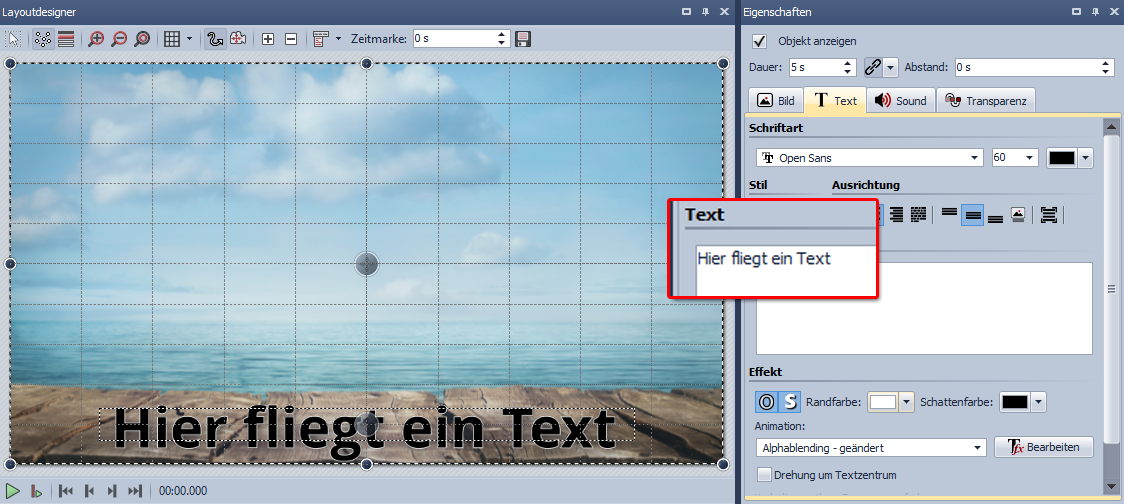Step to the previous keyframe
This screenshot has width=1124, height=504.
[89, 491]
